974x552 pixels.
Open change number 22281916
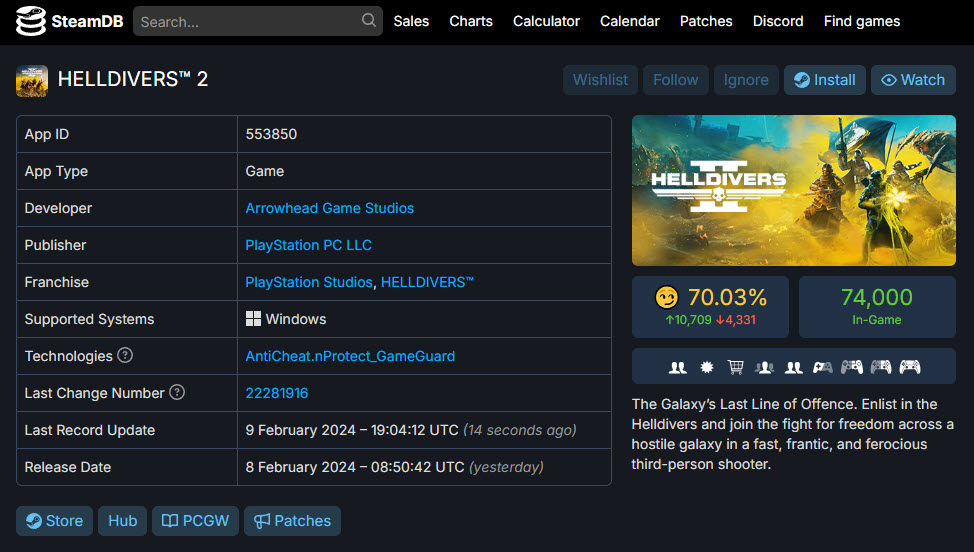click(277, 393)
